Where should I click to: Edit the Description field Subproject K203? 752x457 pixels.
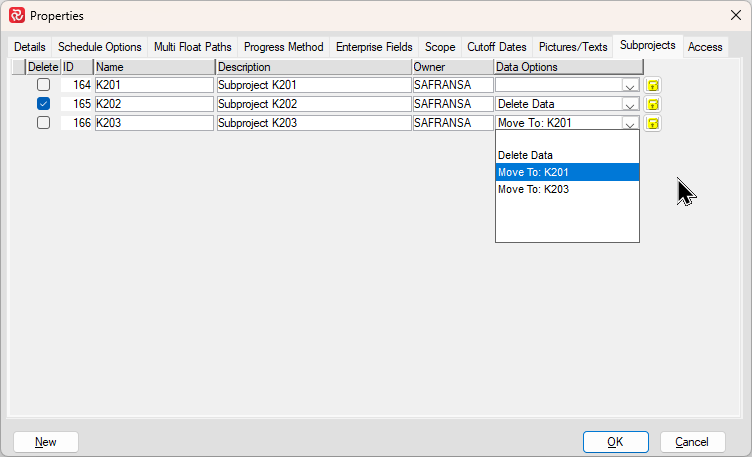(x=314, y=123)
